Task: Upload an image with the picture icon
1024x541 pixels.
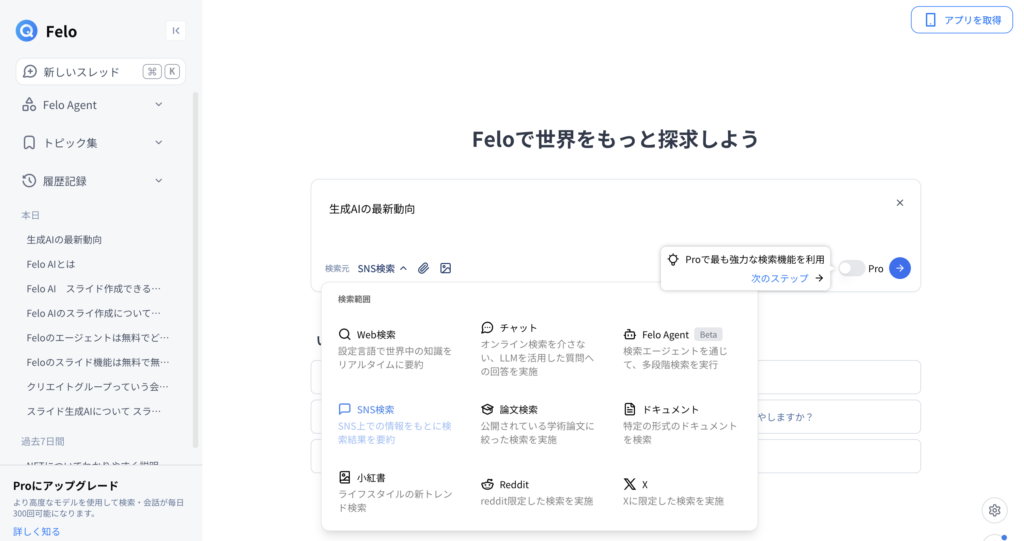Action: click(445, 268)
